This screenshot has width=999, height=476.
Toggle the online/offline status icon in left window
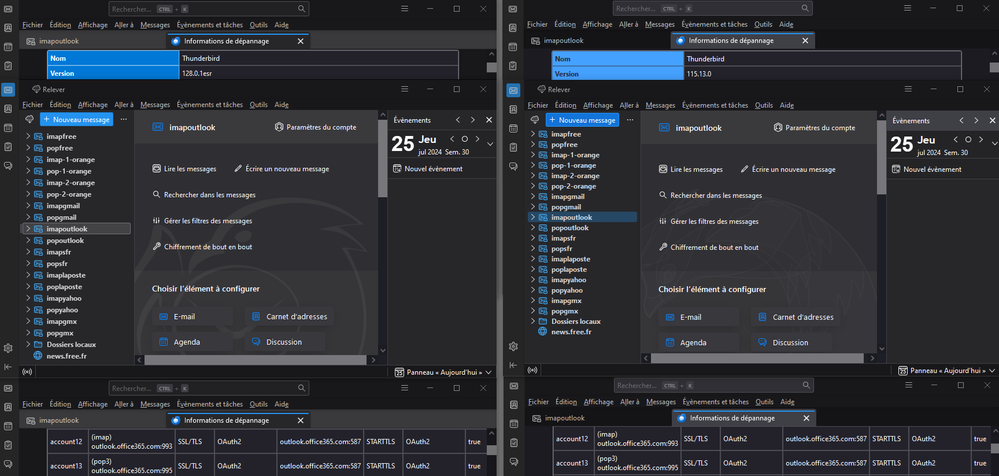(x=27, y=372)
